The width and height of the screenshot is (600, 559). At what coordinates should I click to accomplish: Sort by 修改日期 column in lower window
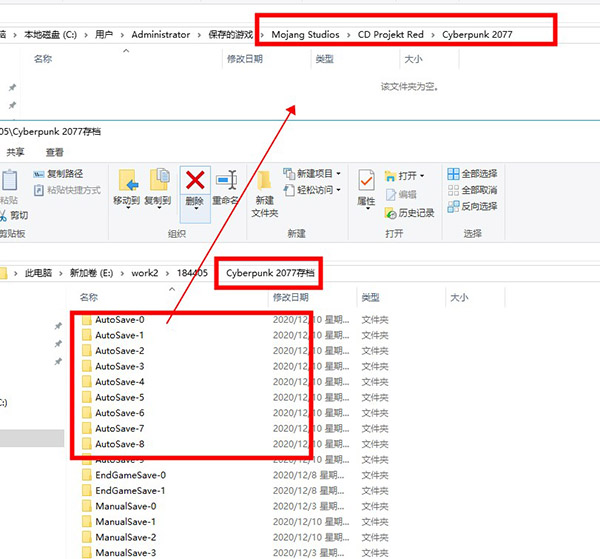point(291,297)
